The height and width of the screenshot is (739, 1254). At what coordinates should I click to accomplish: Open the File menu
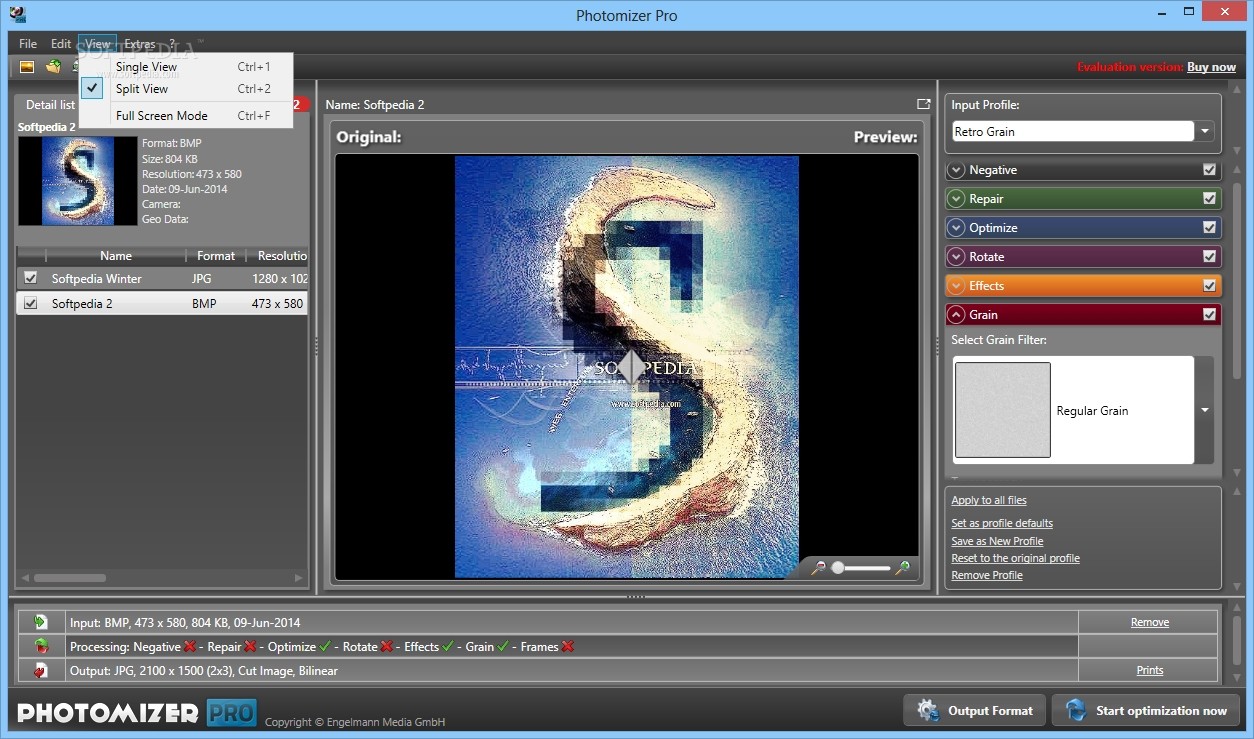[x=28, y=44]
